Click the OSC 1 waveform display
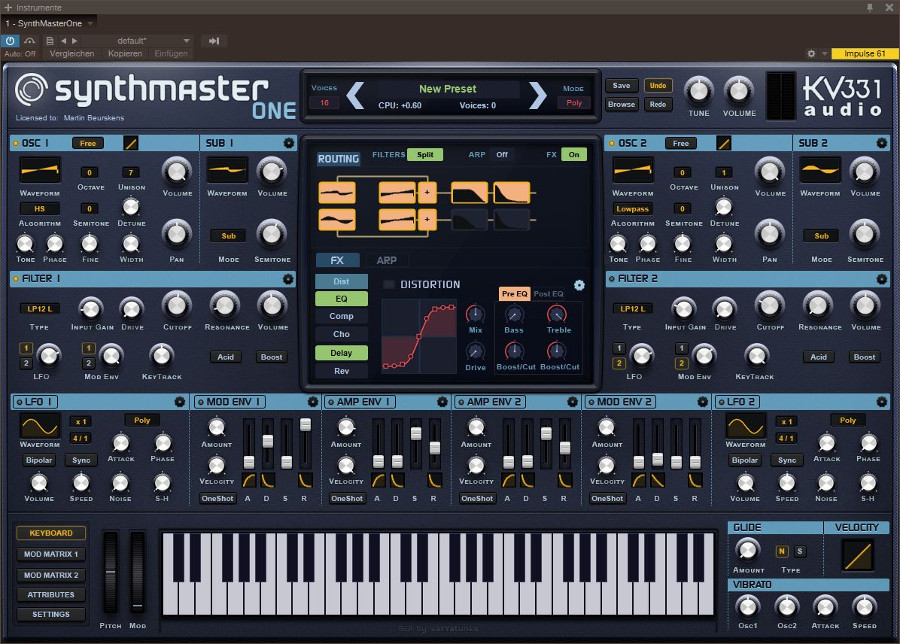Viewport: 900px width, 644px height. click(x=40, y=170)
